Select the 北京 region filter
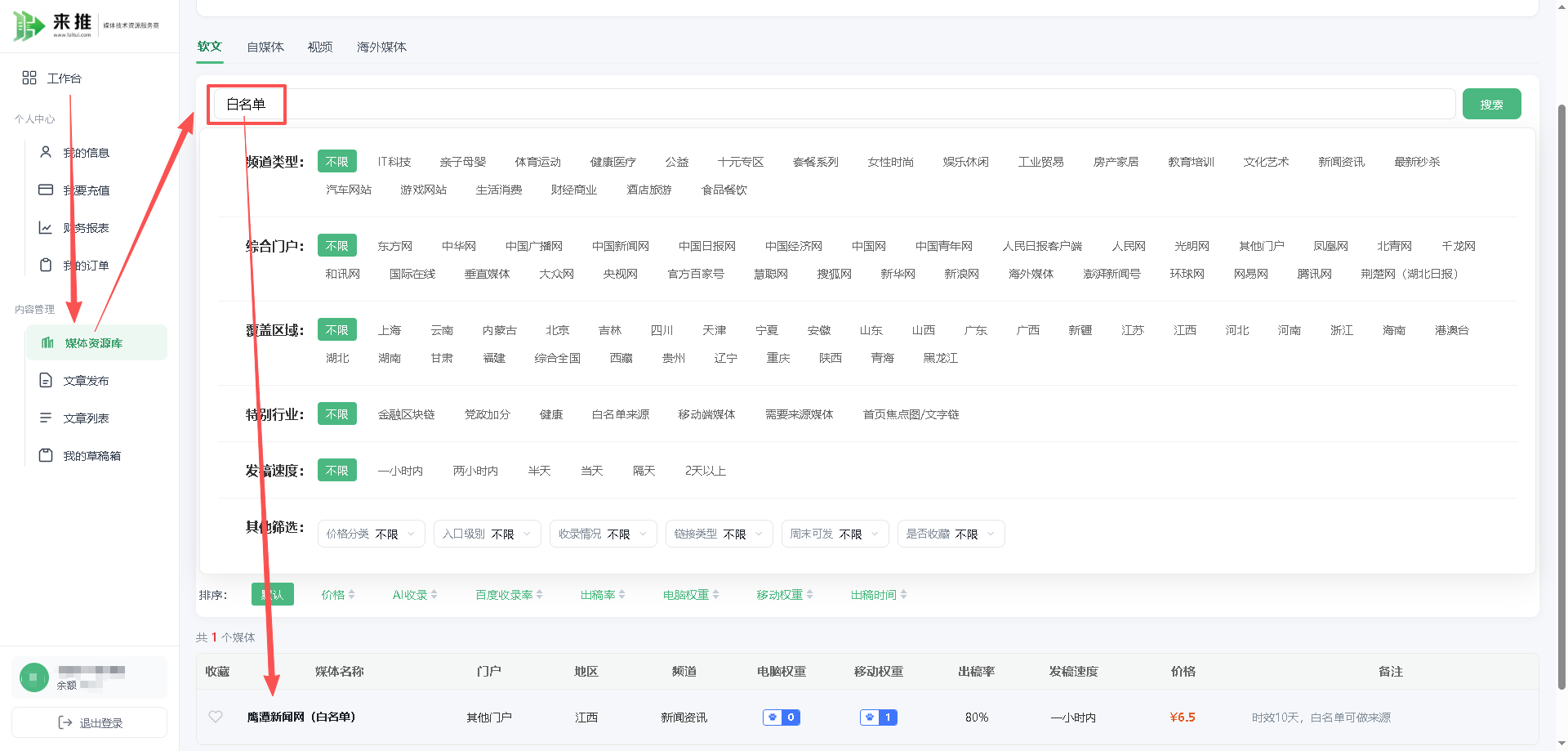Image resolution: width=1568 pixels, height=751 pixels. (x=558, y=330)
